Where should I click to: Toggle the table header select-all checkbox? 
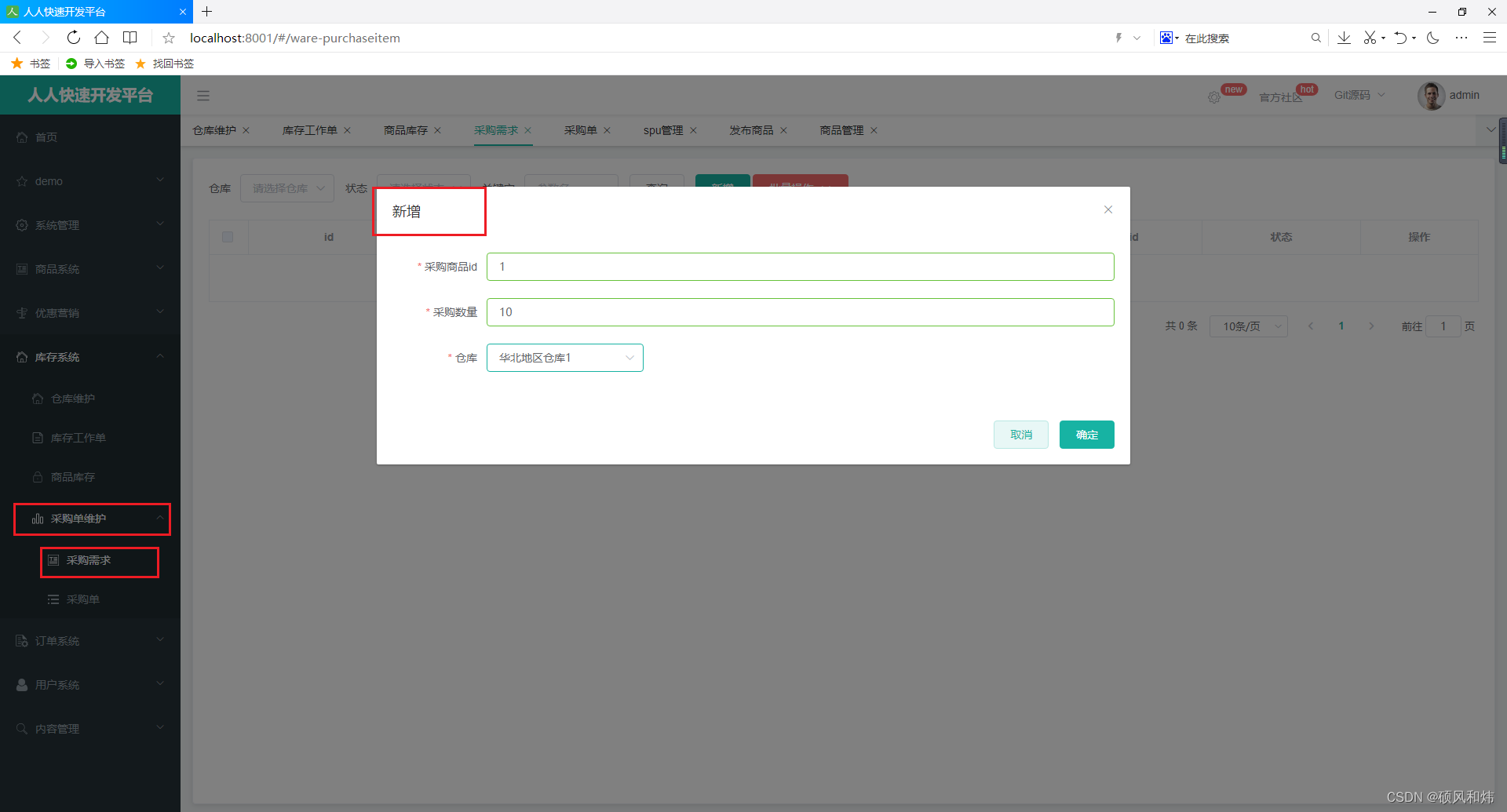228,237
